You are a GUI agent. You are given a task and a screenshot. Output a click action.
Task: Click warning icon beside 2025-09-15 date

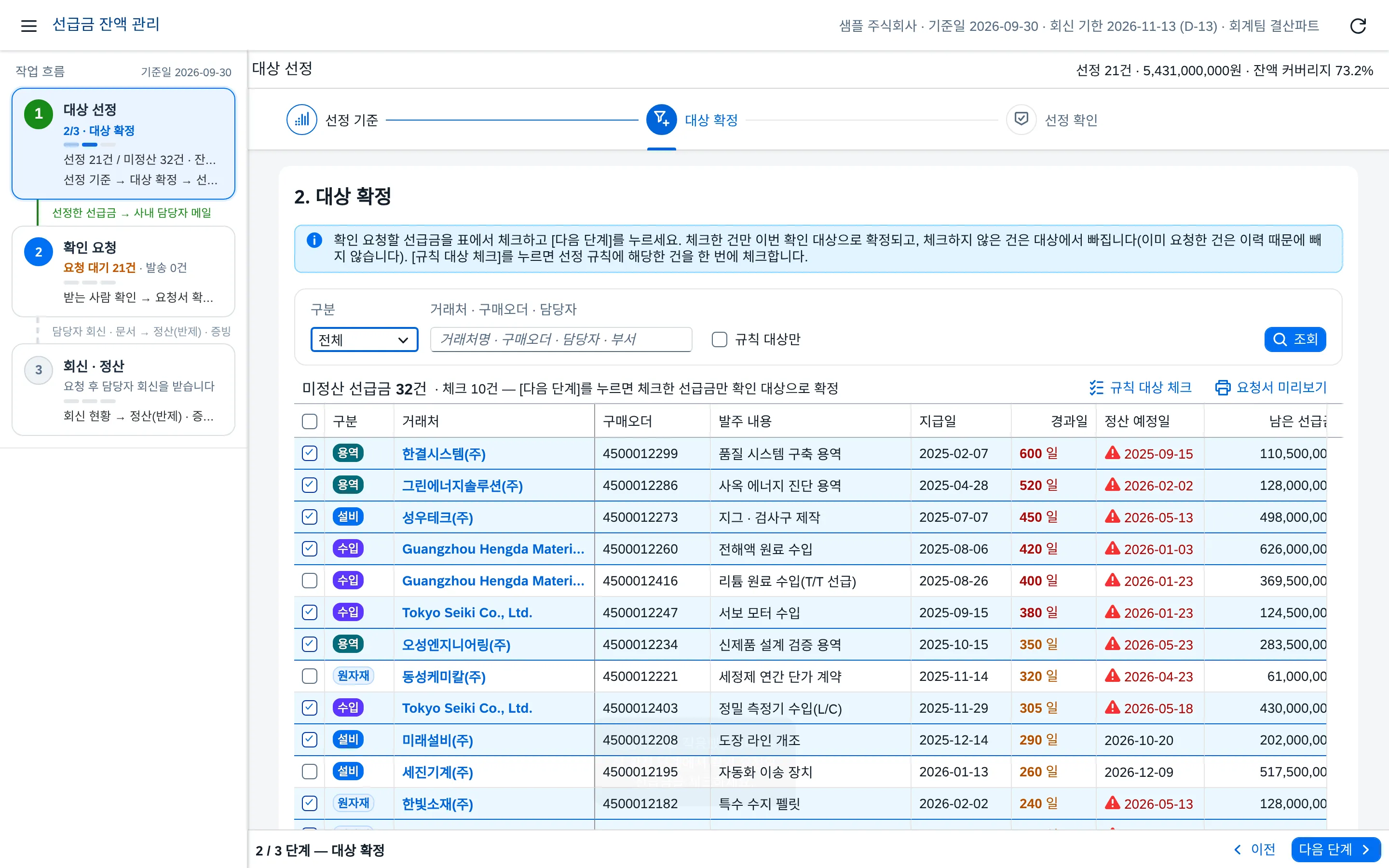point(1112,453)
